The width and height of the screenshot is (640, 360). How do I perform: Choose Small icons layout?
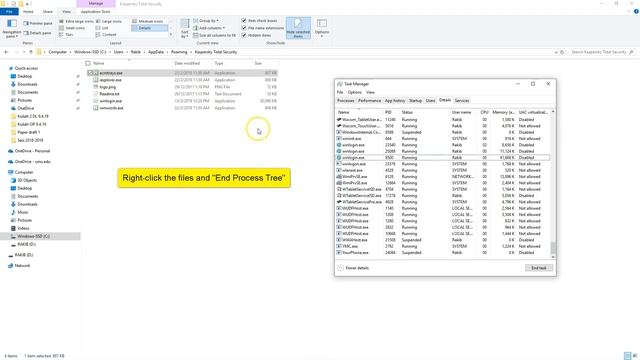tap(72, 28)
